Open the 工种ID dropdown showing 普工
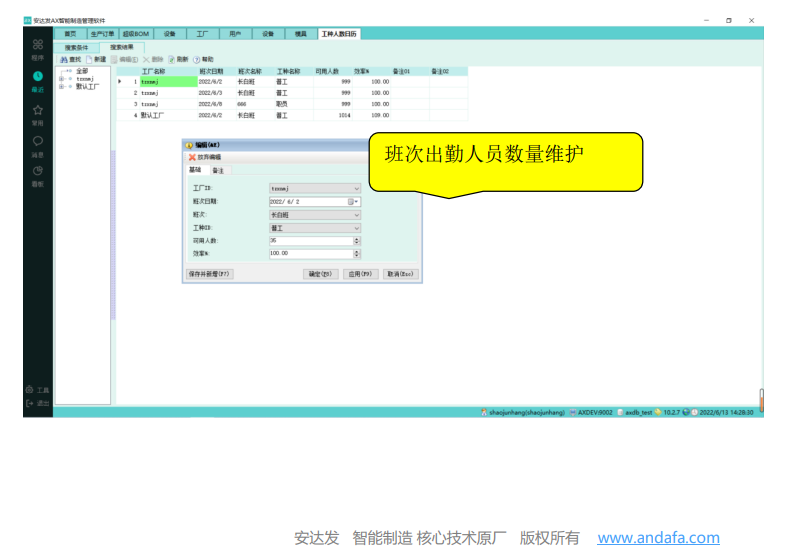The height and width of the screenshot is (559, 789). click(x=356, y=227)
